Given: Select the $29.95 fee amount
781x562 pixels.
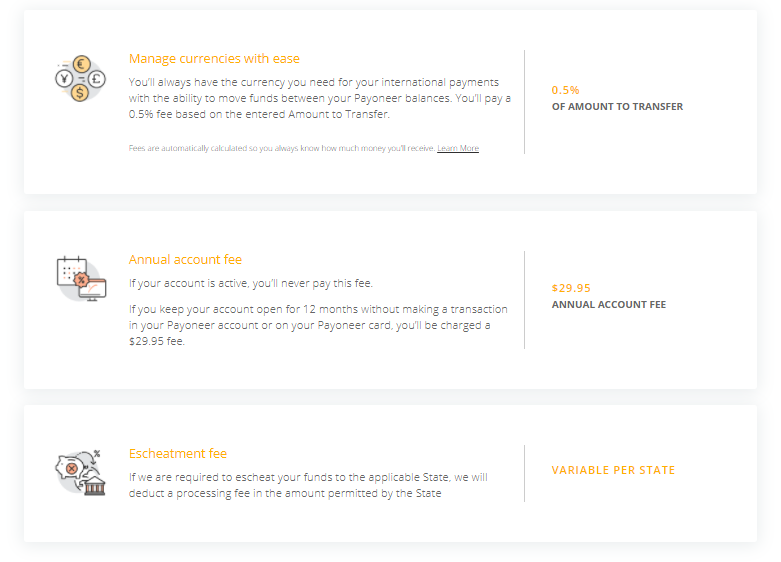Looking at the screenshot, I should tap(571, 288).
